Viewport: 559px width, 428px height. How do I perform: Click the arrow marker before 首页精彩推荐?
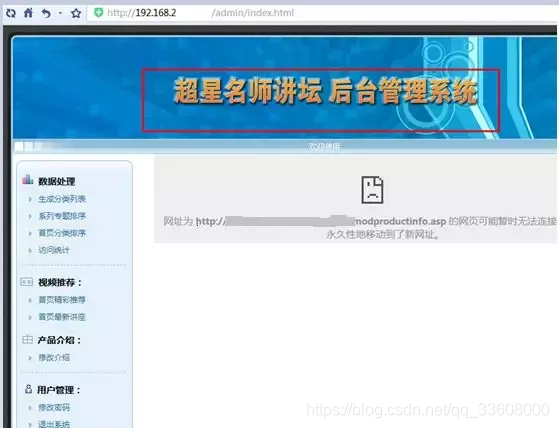point(30,300)
